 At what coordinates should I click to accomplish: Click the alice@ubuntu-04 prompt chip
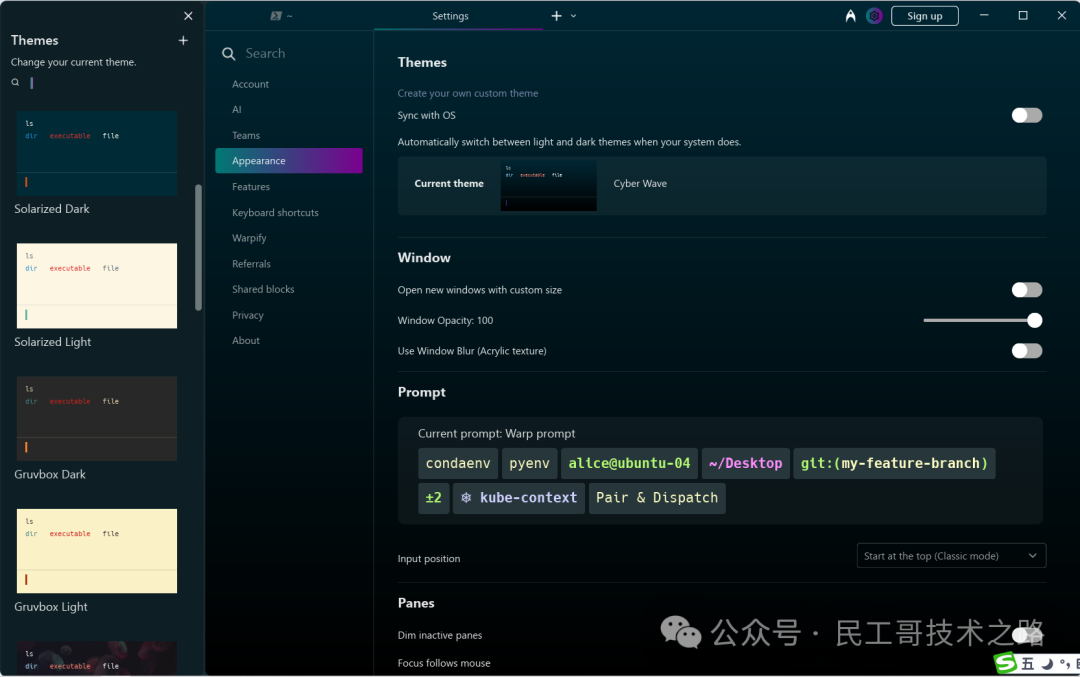pos(630,464)
